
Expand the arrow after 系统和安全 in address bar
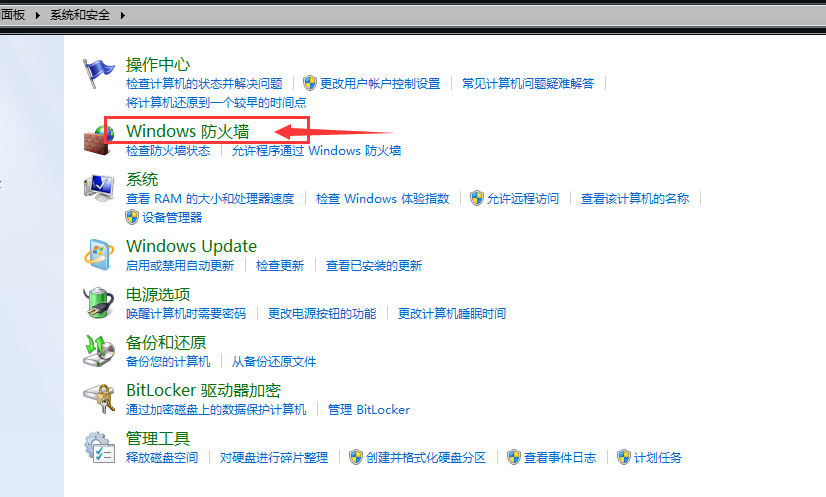[123, 15]
